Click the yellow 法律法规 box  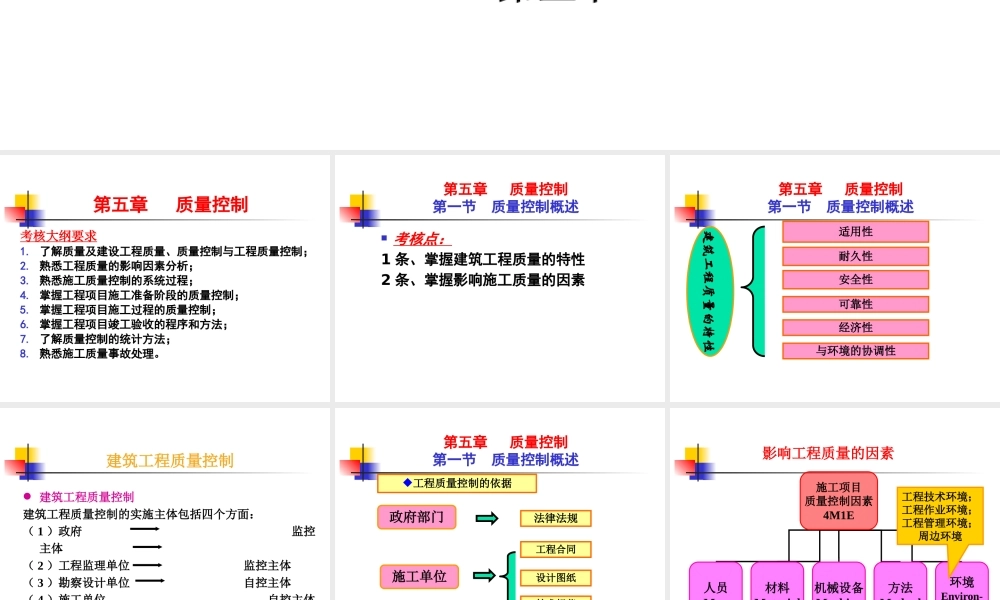tap(555, 518)
